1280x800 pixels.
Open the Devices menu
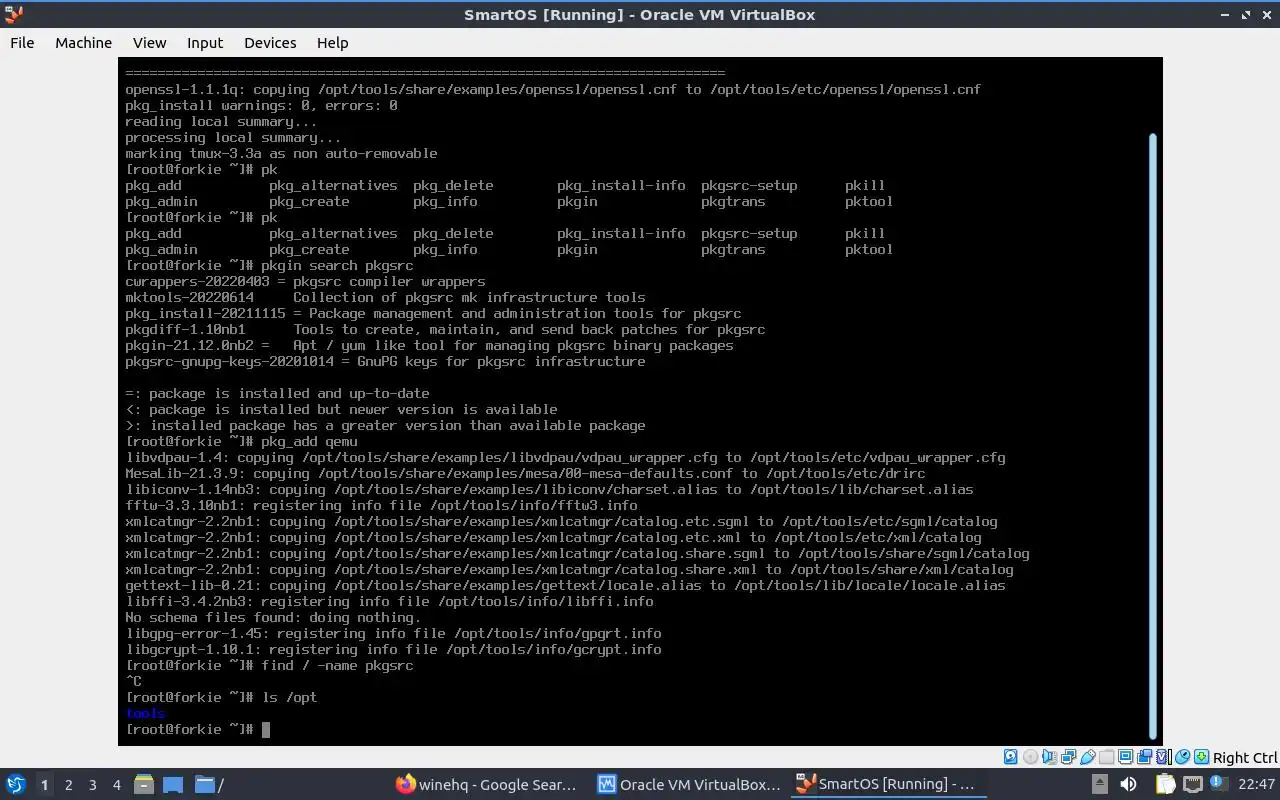coord(270,42)
